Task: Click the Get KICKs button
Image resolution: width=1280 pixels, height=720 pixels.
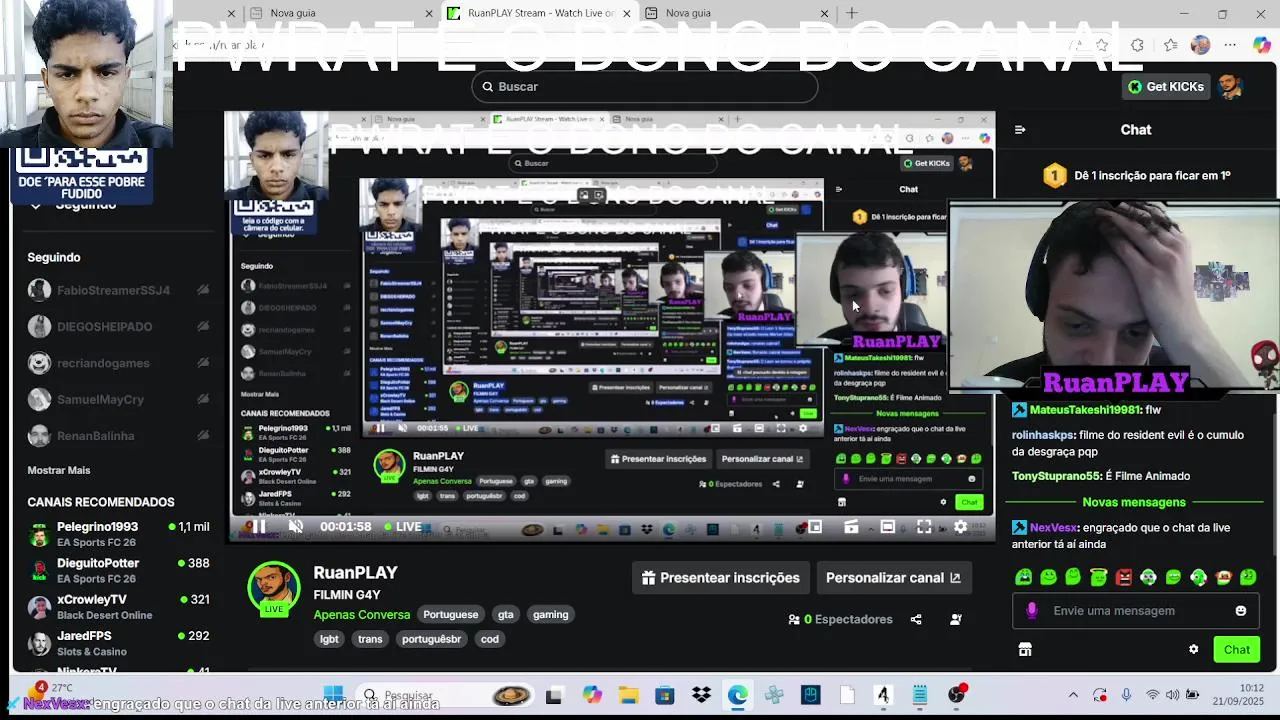Action: click(1166, 87)
